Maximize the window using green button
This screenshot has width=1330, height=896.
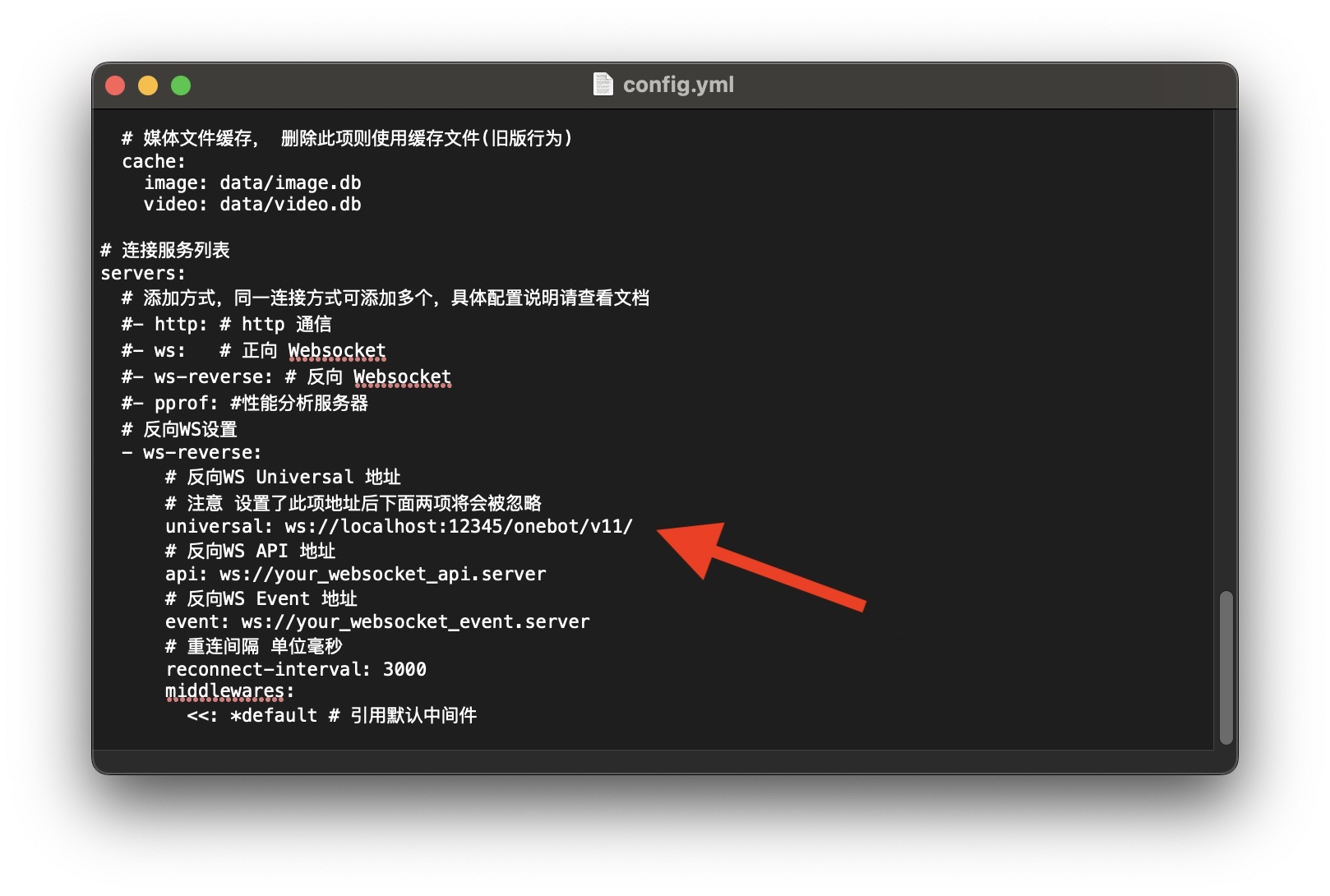181,85
